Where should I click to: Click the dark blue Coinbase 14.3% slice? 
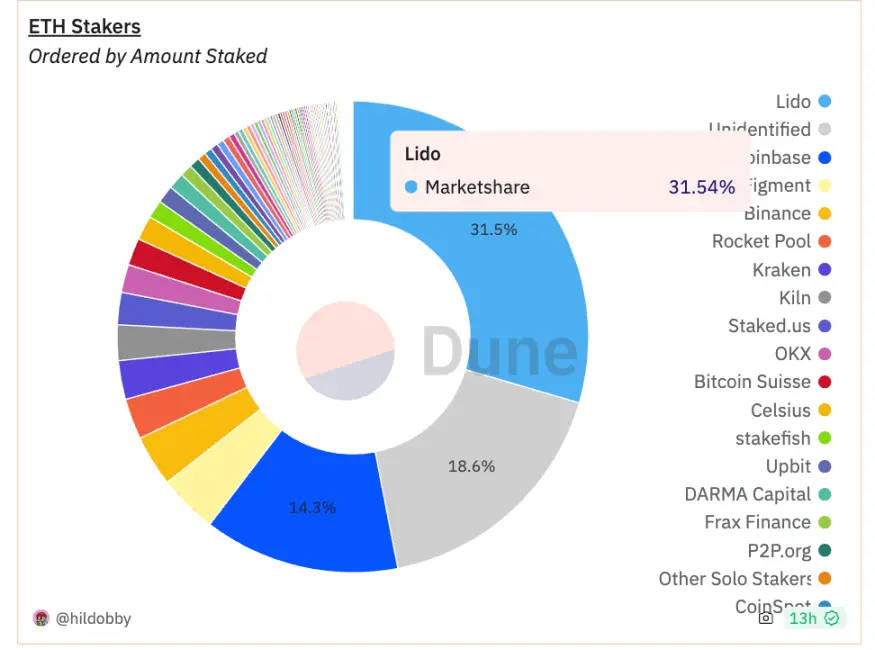[x=310, y=511]
